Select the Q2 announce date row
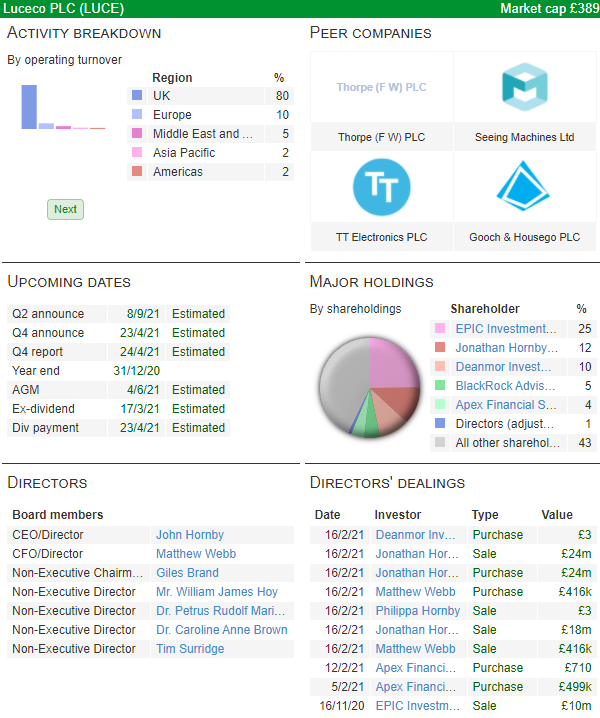The height and width of the screenshot is (718, 600). [118, 314]
